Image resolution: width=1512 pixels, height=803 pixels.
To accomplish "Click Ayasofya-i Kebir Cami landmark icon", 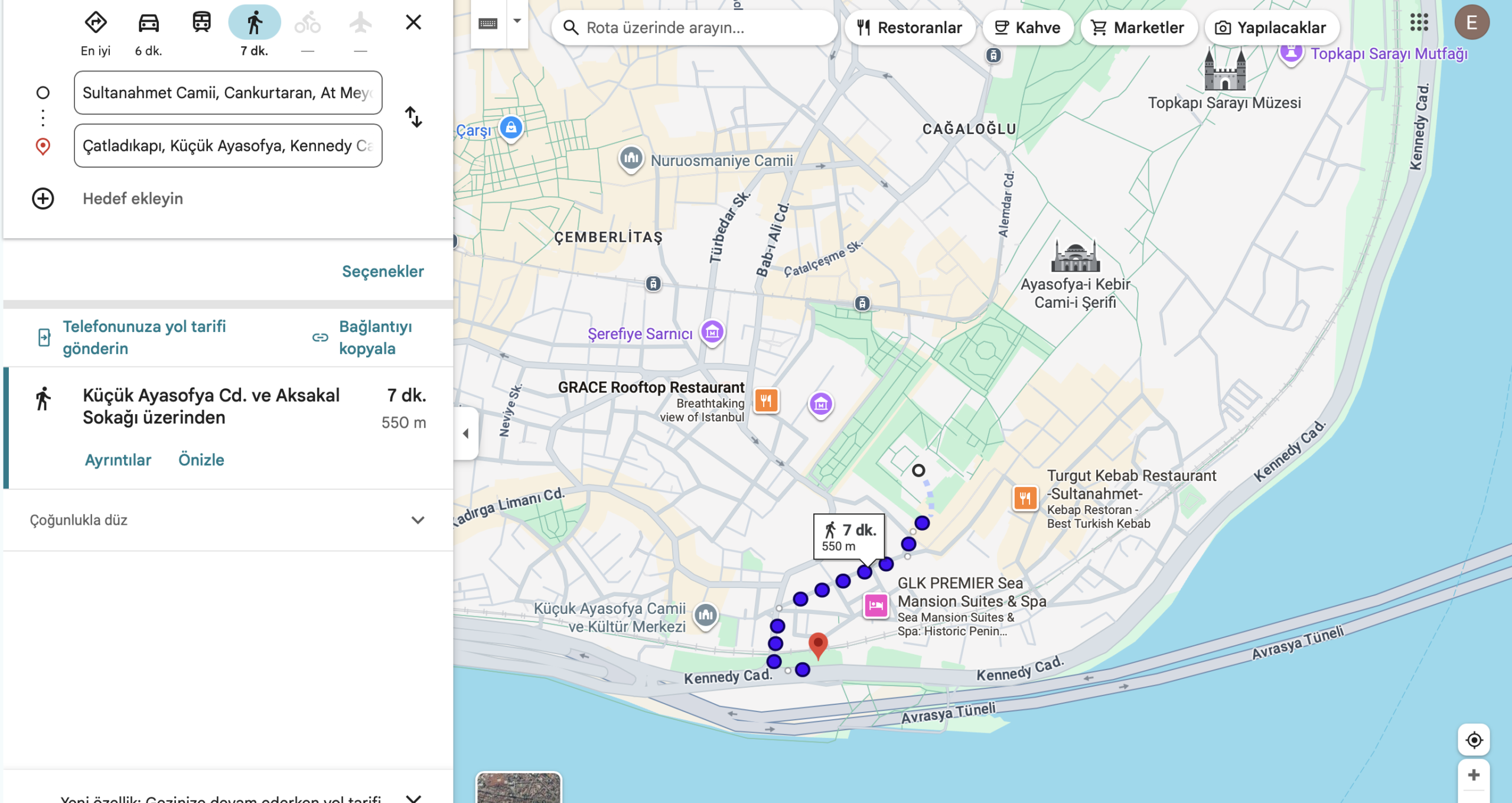I will (1076, 255).
